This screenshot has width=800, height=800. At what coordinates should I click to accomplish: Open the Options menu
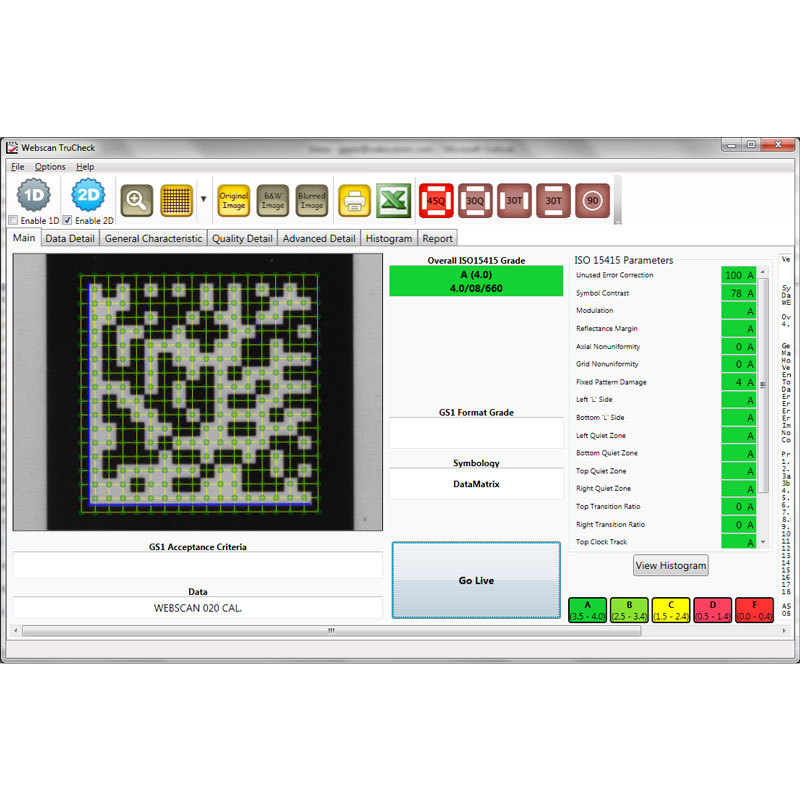(49, 166)
